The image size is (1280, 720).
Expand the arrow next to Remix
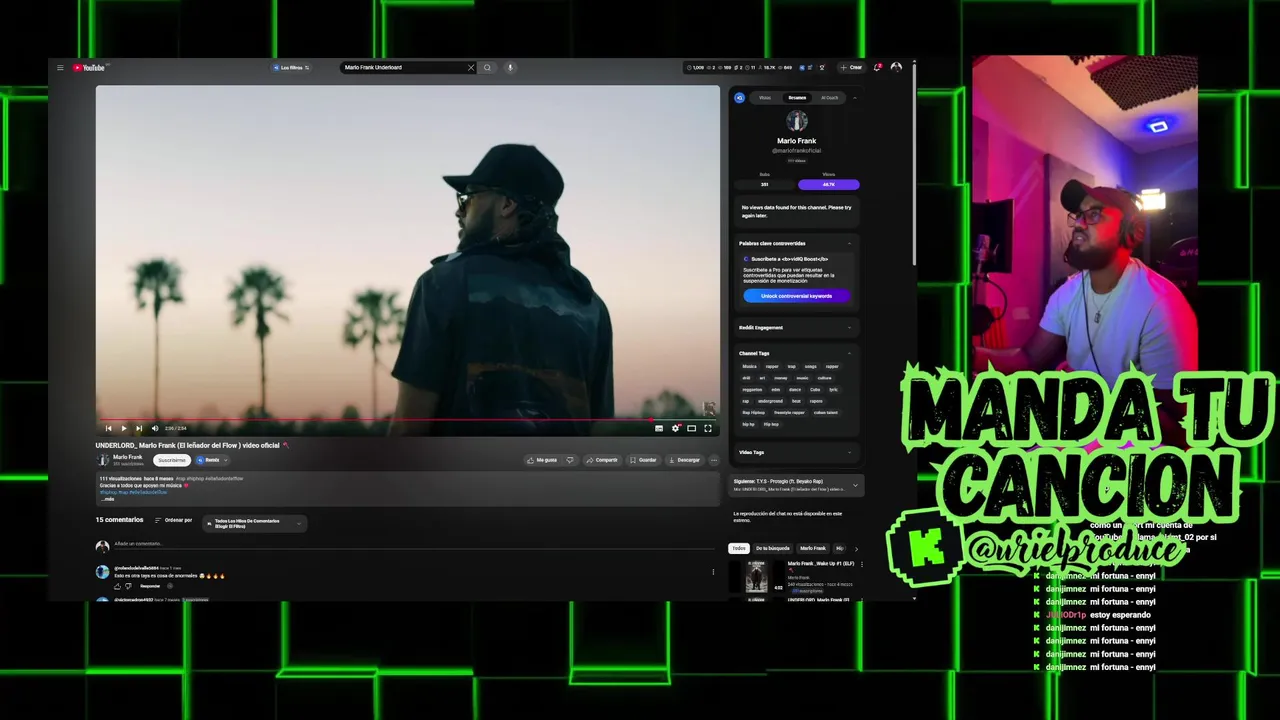226,460
